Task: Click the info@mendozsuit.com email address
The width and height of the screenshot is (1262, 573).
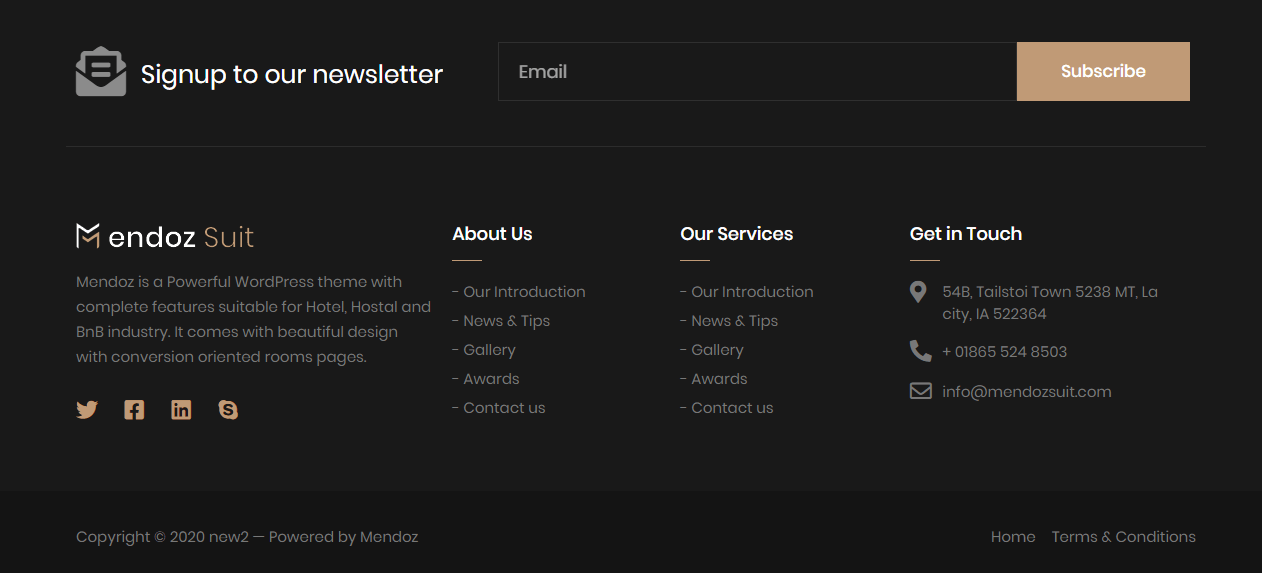Action: (1026, 392)
